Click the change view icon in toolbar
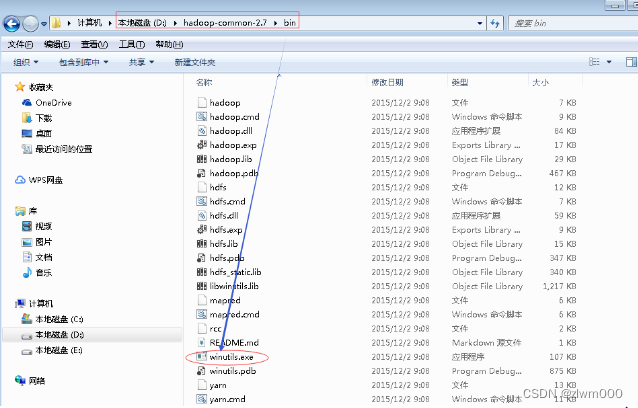Image resolution: width=638 pixels, height=408 pixels. point(594,62)
